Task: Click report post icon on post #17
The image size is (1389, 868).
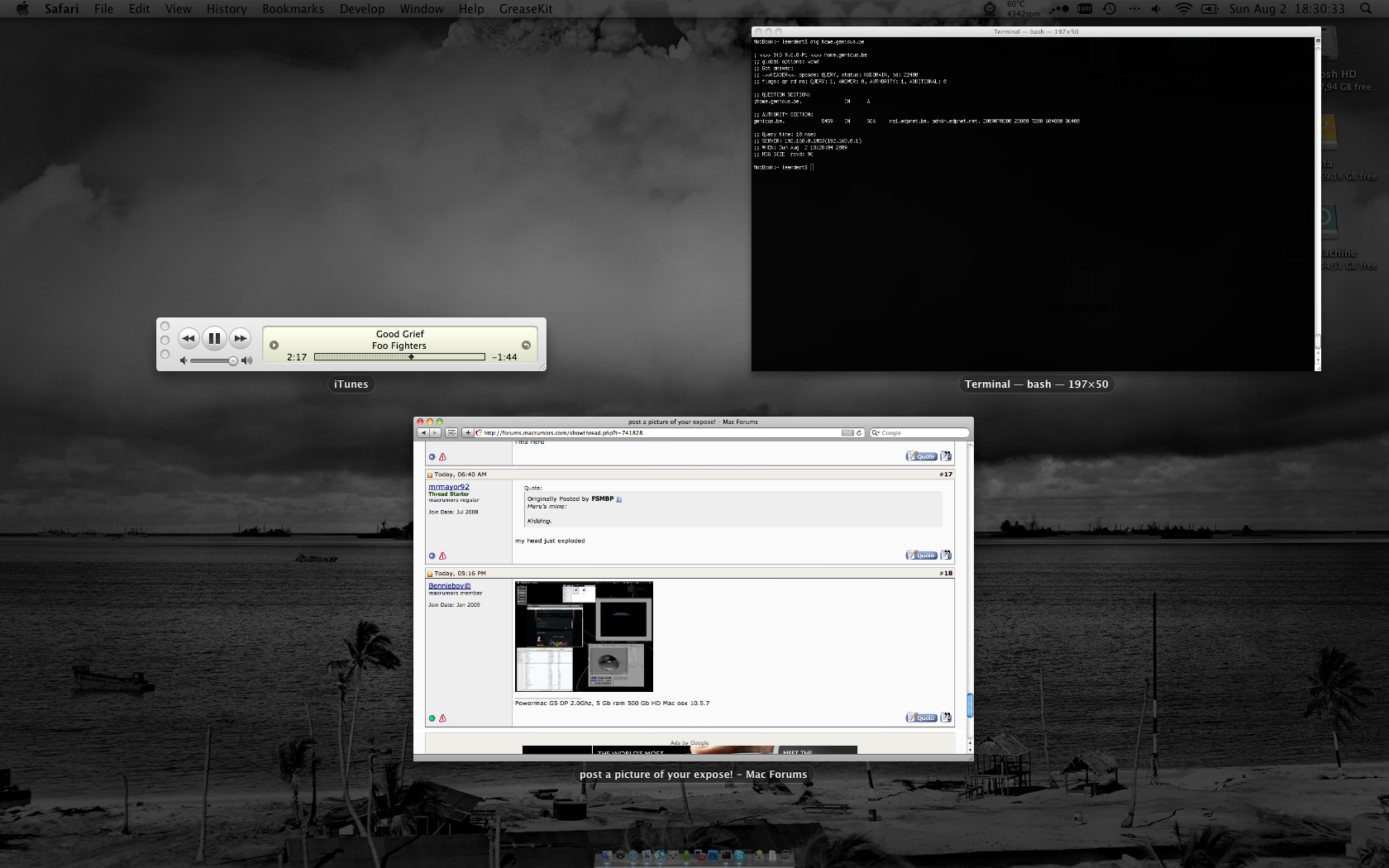Action: 442,556
